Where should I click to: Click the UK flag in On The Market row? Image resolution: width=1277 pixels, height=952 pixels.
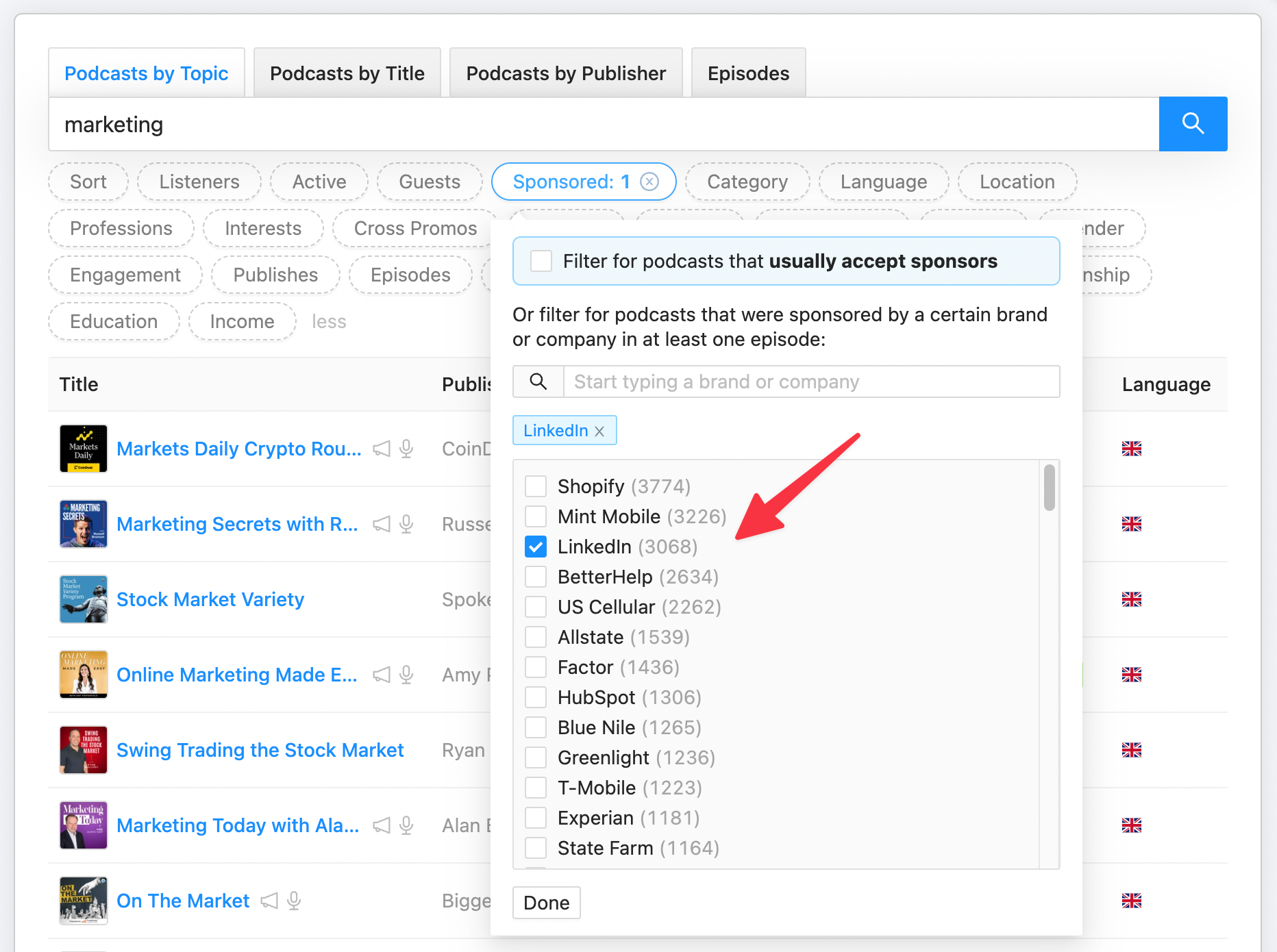[x=1132, y=901]
